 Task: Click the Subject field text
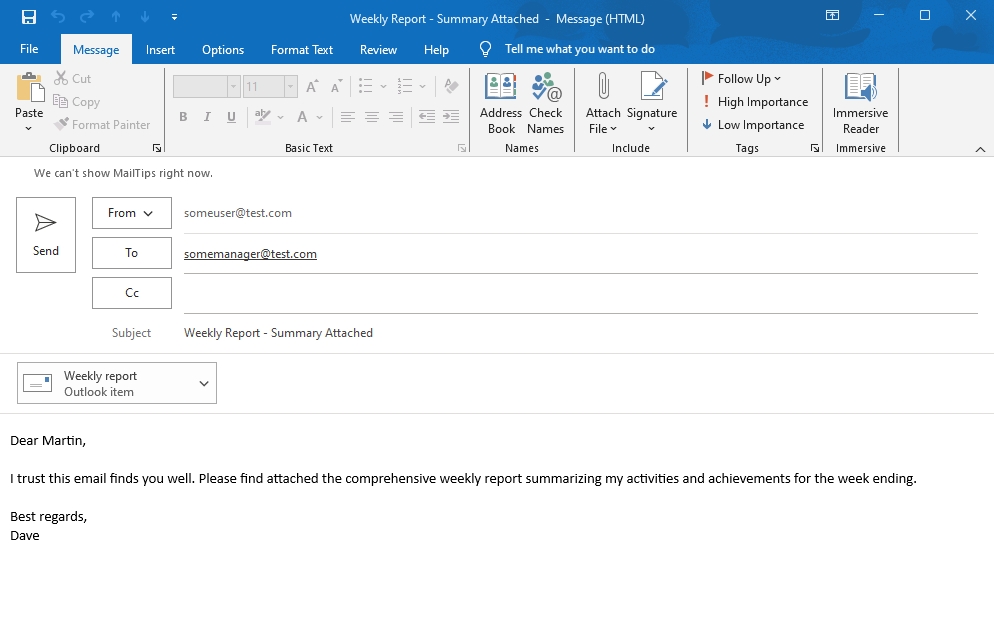278,333
